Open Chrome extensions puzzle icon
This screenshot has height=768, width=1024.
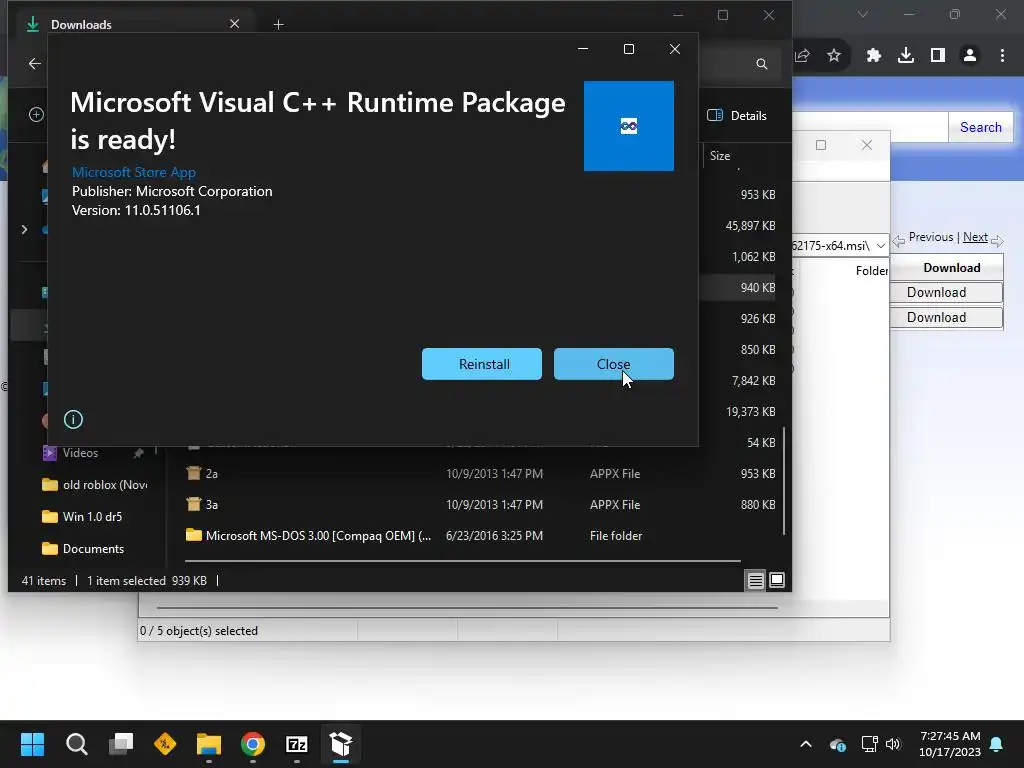tap(874, 56)
